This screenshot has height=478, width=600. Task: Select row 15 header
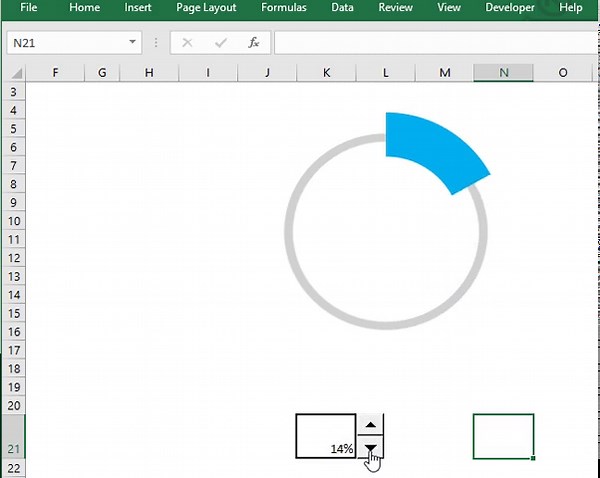(x=14, y=313)
